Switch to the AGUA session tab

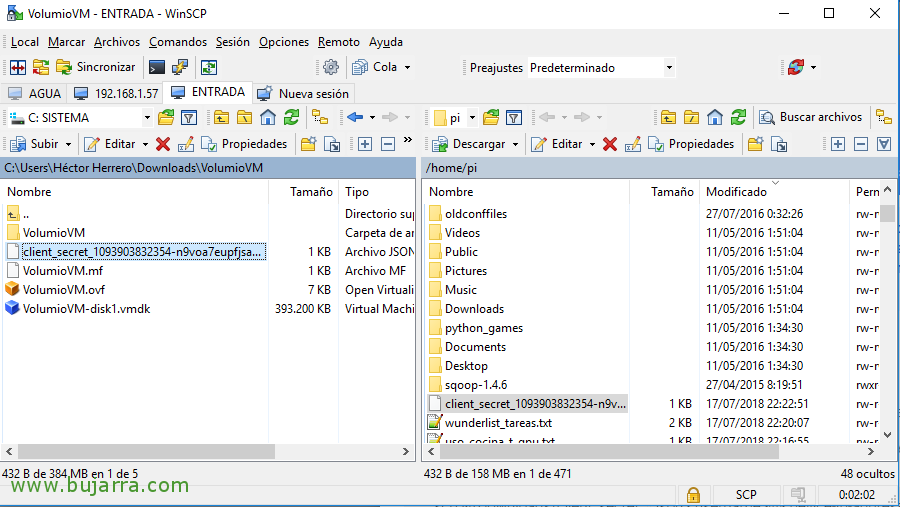click(x=34, y=94)
